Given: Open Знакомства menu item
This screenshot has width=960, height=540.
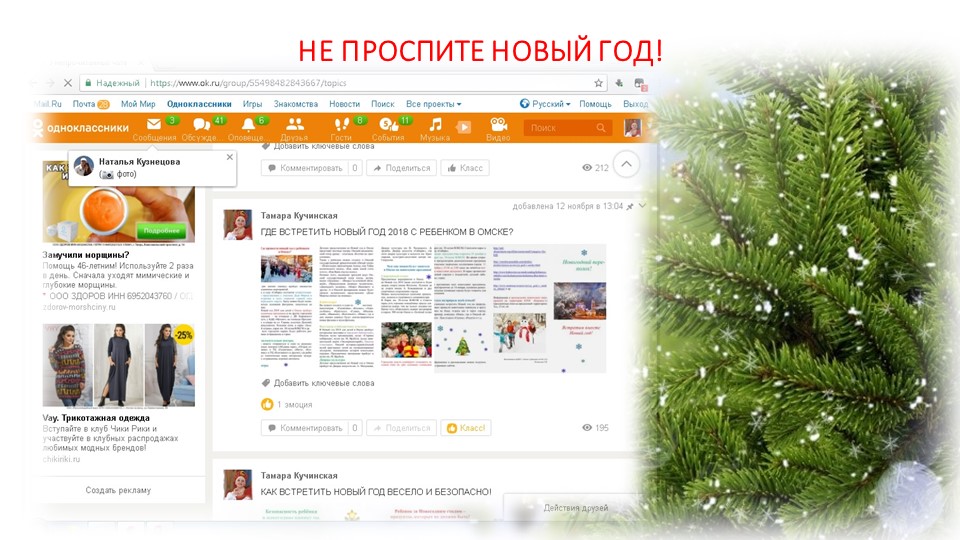Looking at the screenshot, I should [296, 104].
